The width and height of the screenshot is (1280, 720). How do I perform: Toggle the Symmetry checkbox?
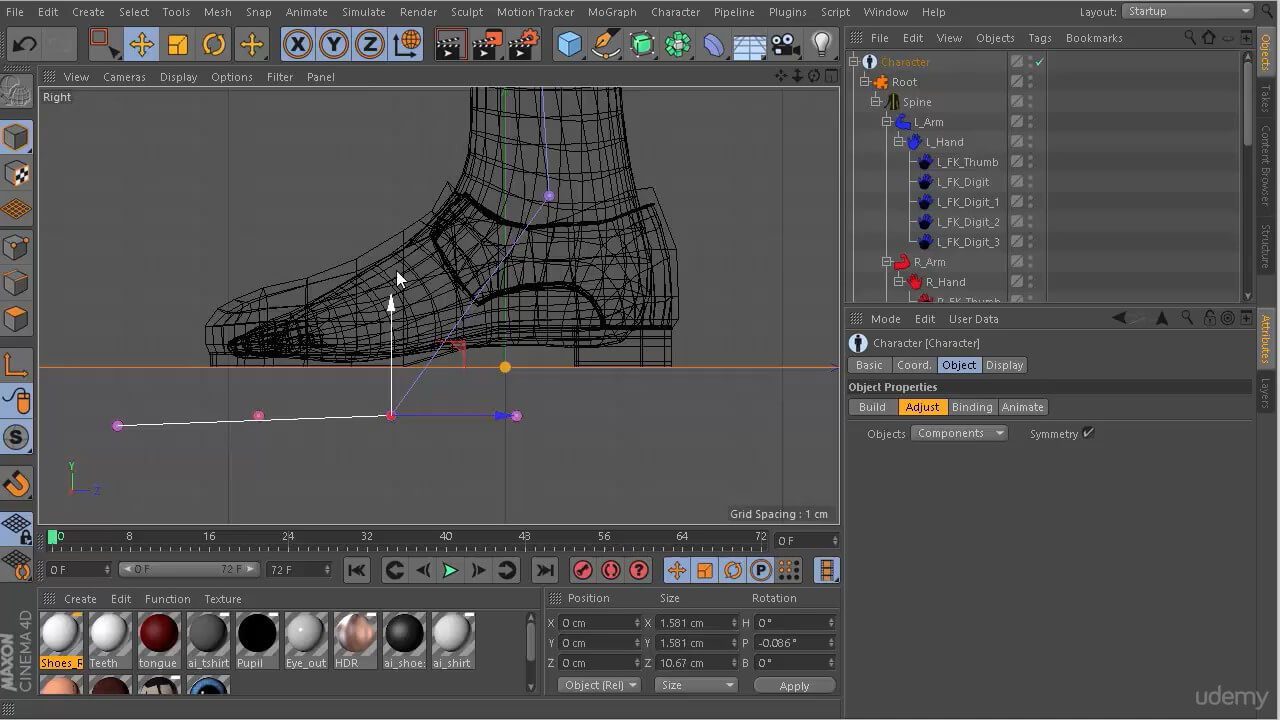(x=1088, y=433)
